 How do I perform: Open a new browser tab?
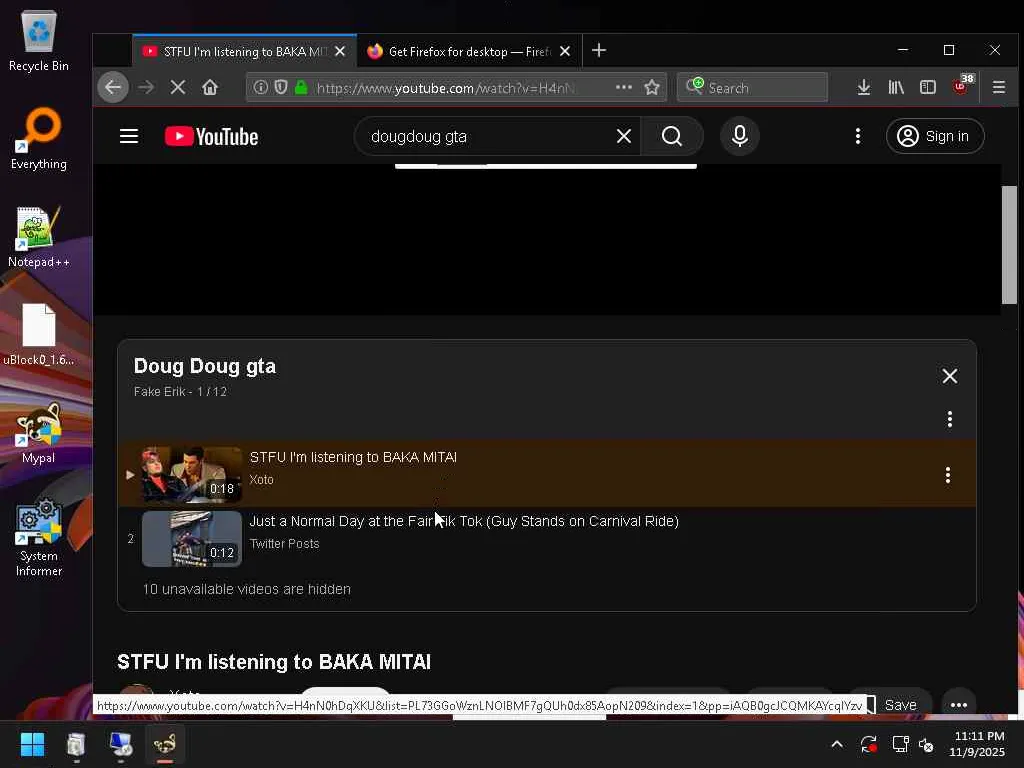[x=599, y=50]
